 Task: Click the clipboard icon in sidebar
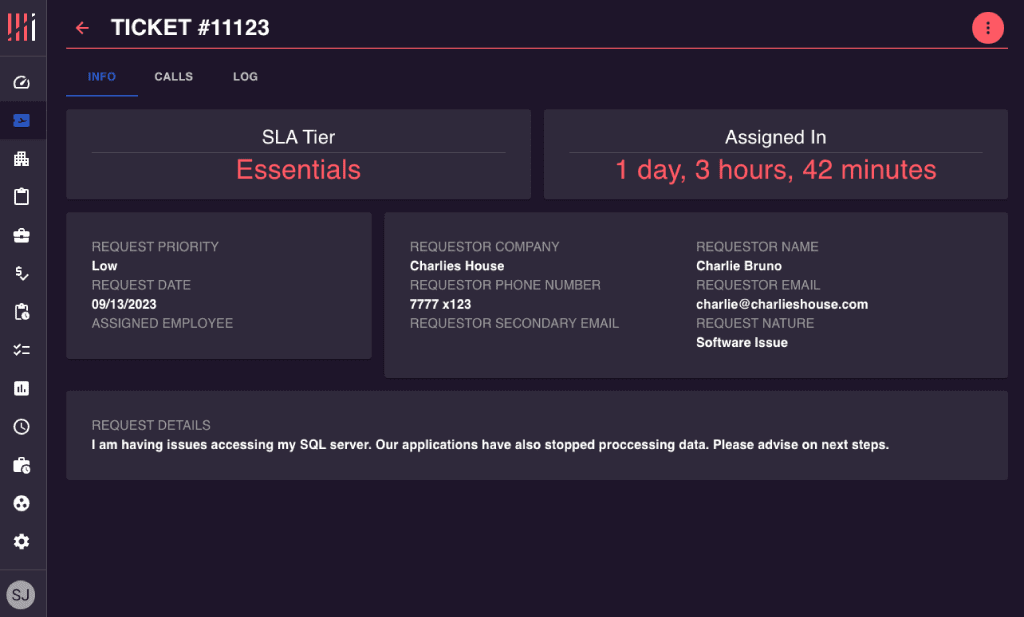coord(22,197)
